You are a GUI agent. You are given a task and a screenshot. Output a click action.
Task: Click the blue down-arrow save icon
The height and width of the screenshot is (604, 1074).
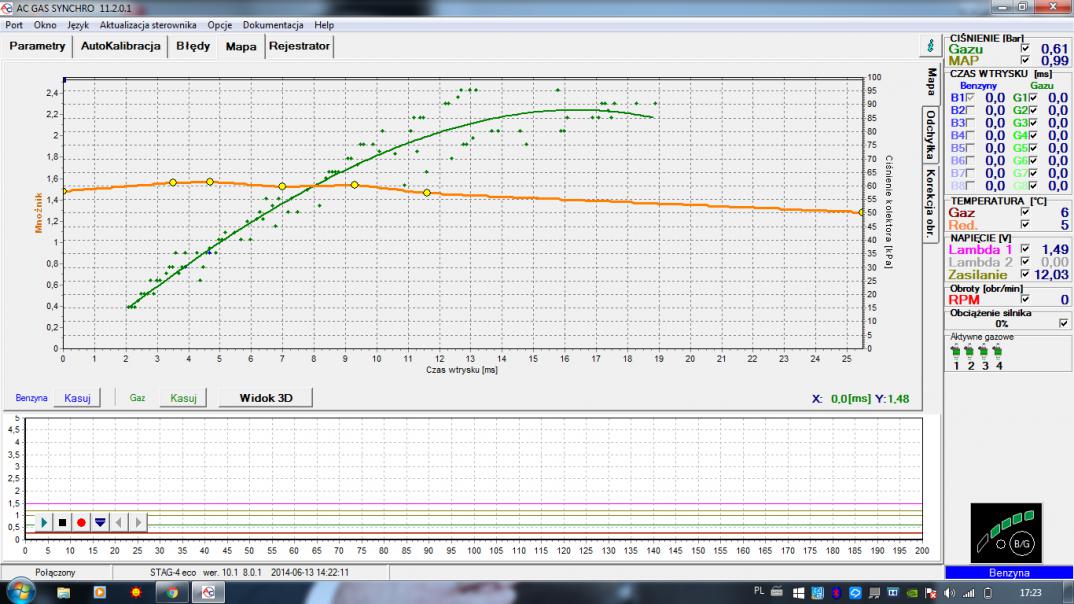click(x=99, y=522)
